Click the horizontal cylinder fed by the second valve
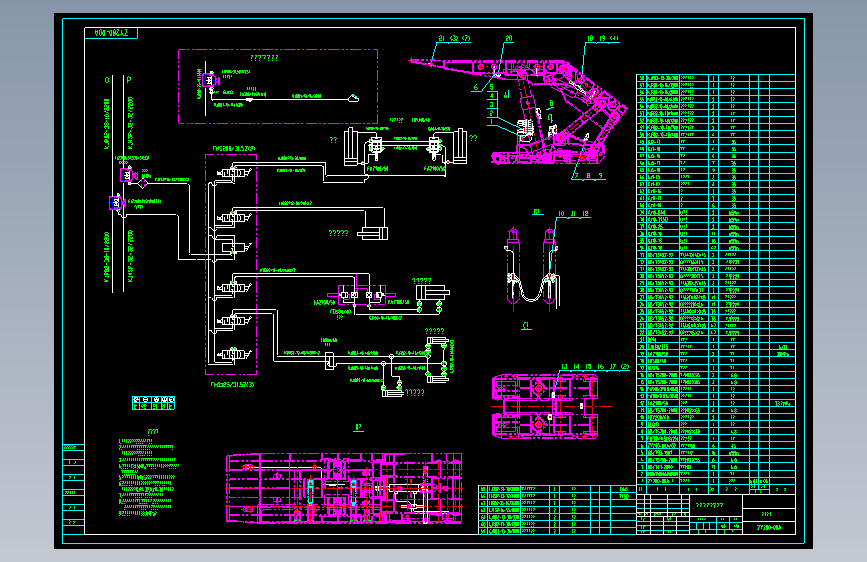This screenshot has width=867, height=562. 373,233
